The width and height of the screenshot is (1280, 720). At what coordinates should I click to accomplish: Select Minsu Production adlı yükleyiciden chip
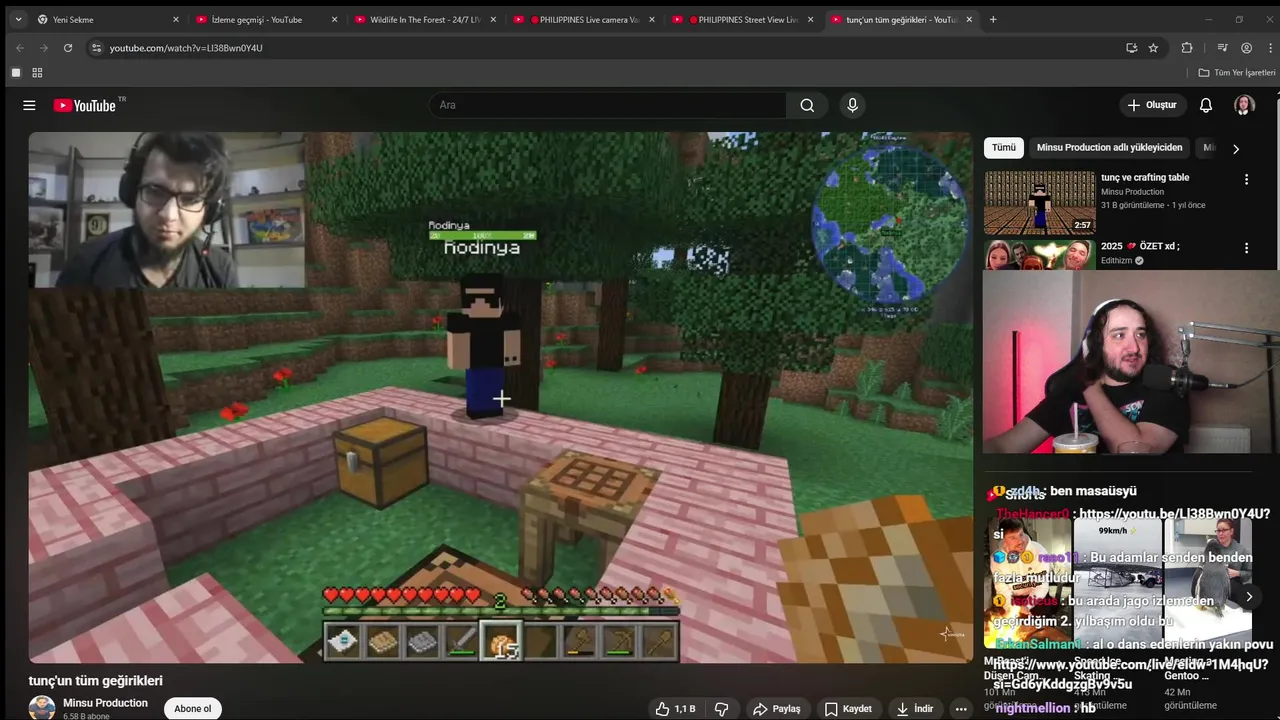point(1109,148)
